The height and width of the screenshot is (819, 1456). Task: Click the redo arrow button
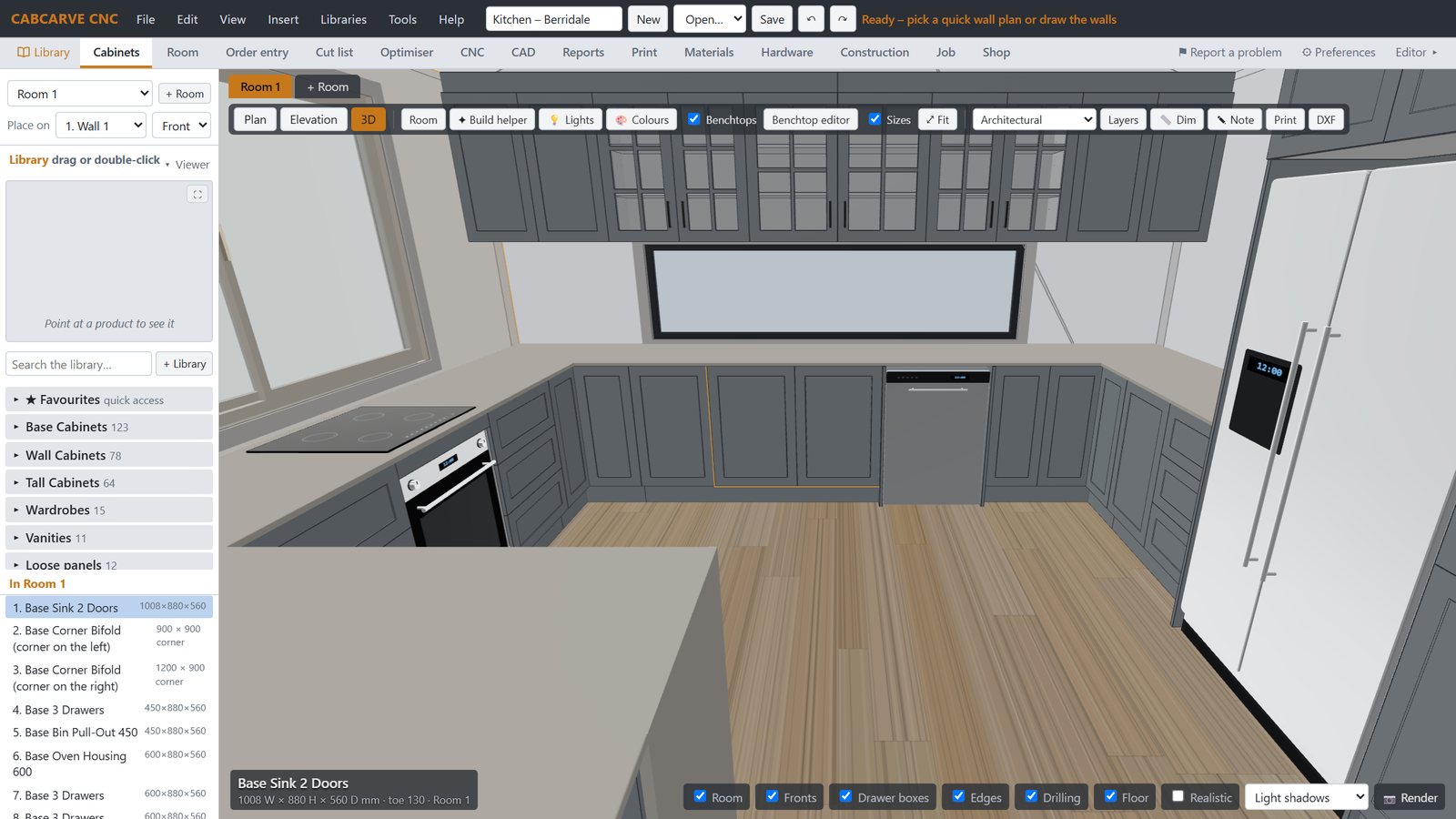coord(843,19)
